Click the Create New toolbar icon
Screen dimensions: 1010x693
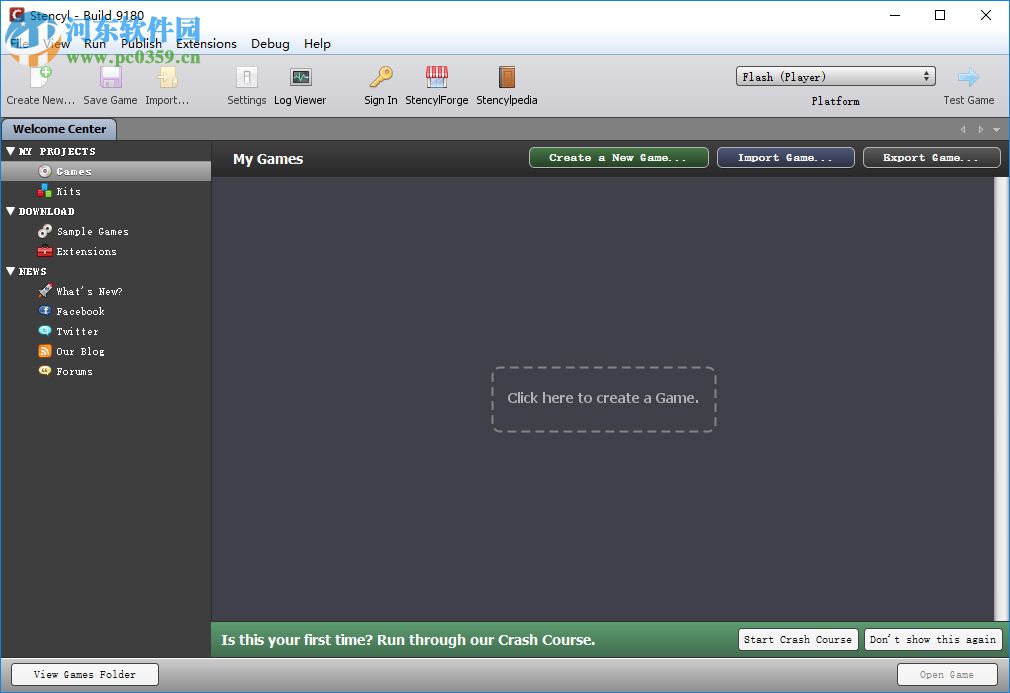(x=41, y=77)
